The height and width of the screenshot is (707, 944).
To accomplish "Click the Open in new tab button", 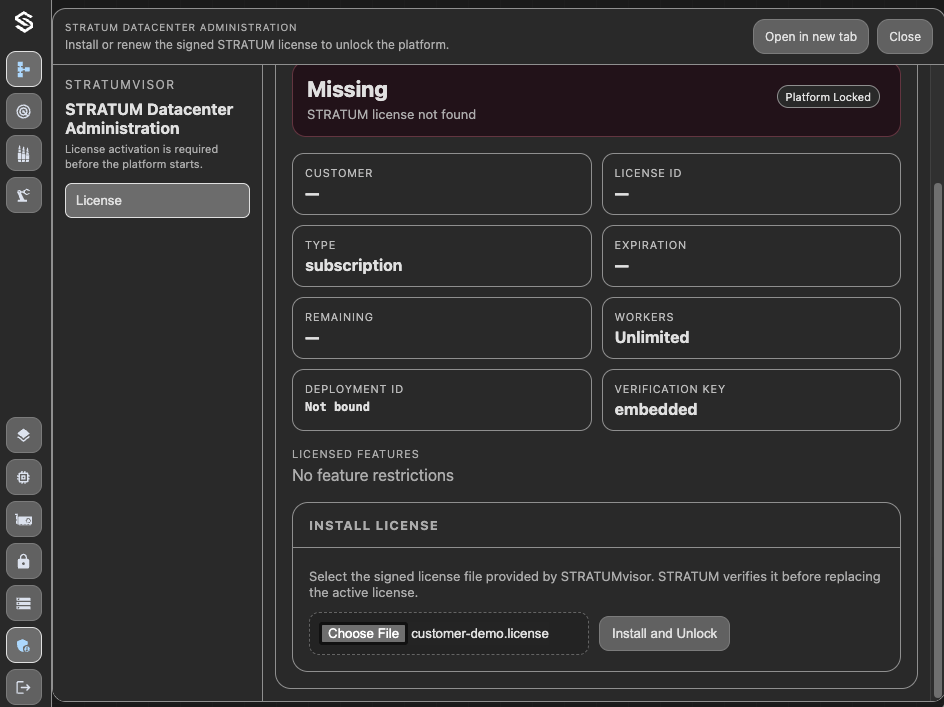I will [x=810, y=37].
